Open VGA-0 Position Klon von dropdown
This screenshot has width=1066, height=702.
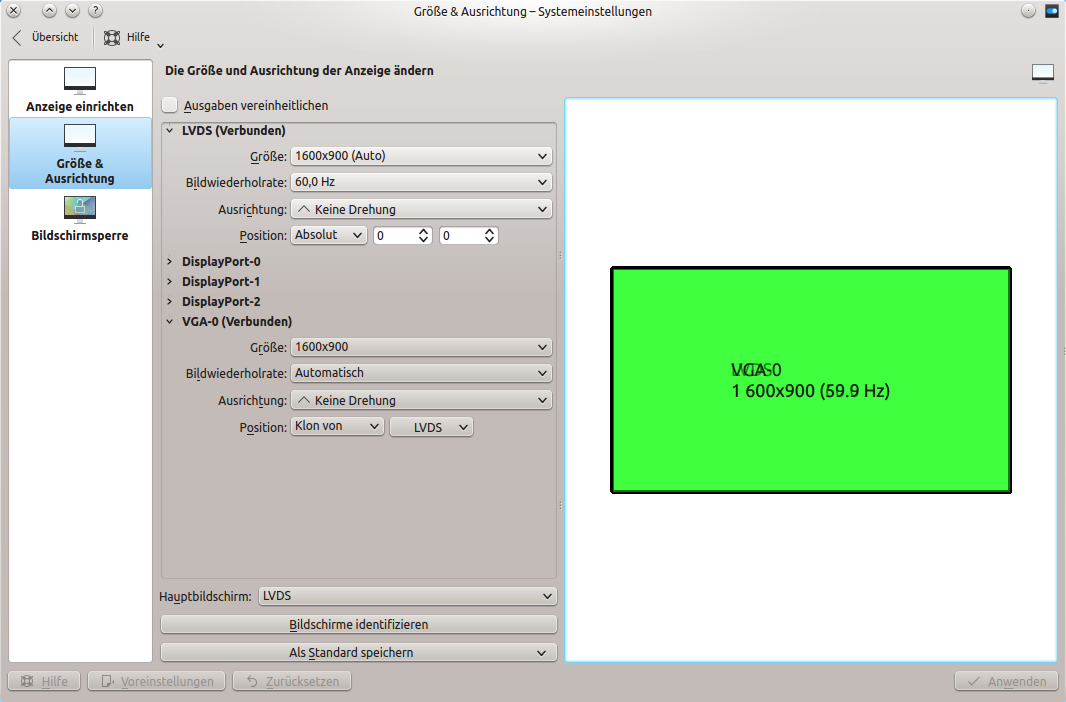337,427
